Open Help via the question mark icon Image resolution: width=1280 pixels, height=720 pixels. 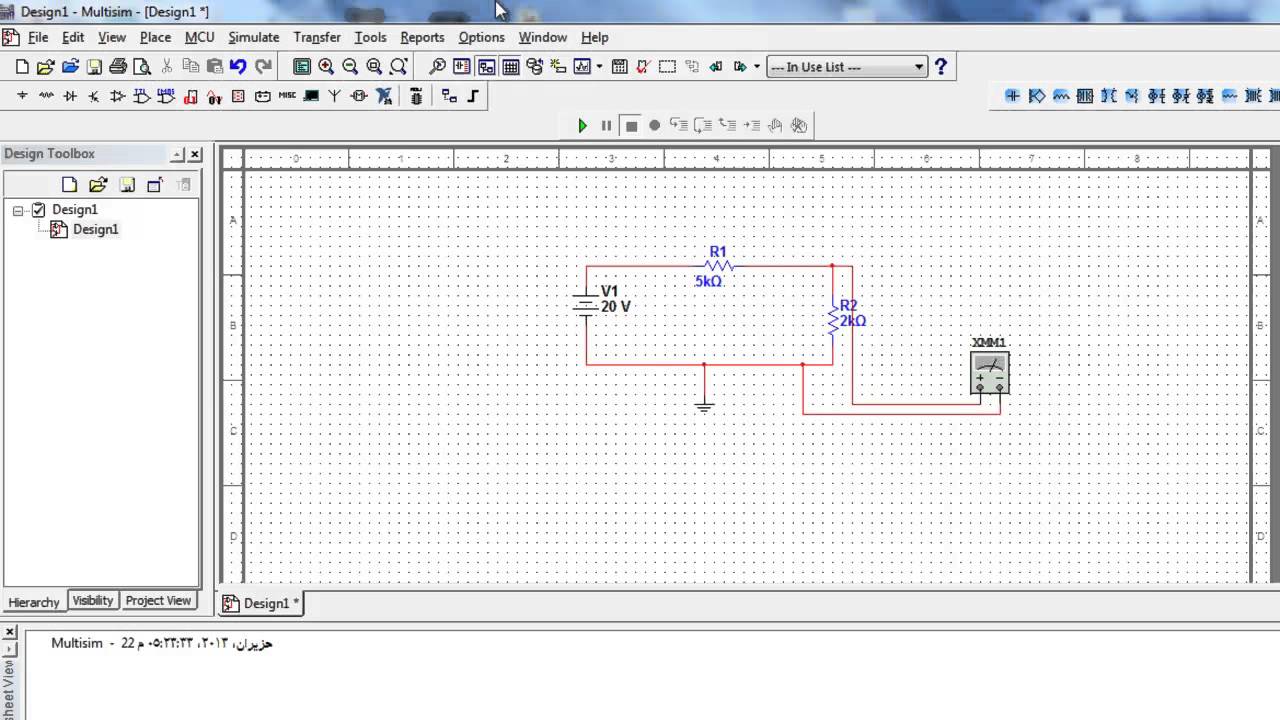940,67
